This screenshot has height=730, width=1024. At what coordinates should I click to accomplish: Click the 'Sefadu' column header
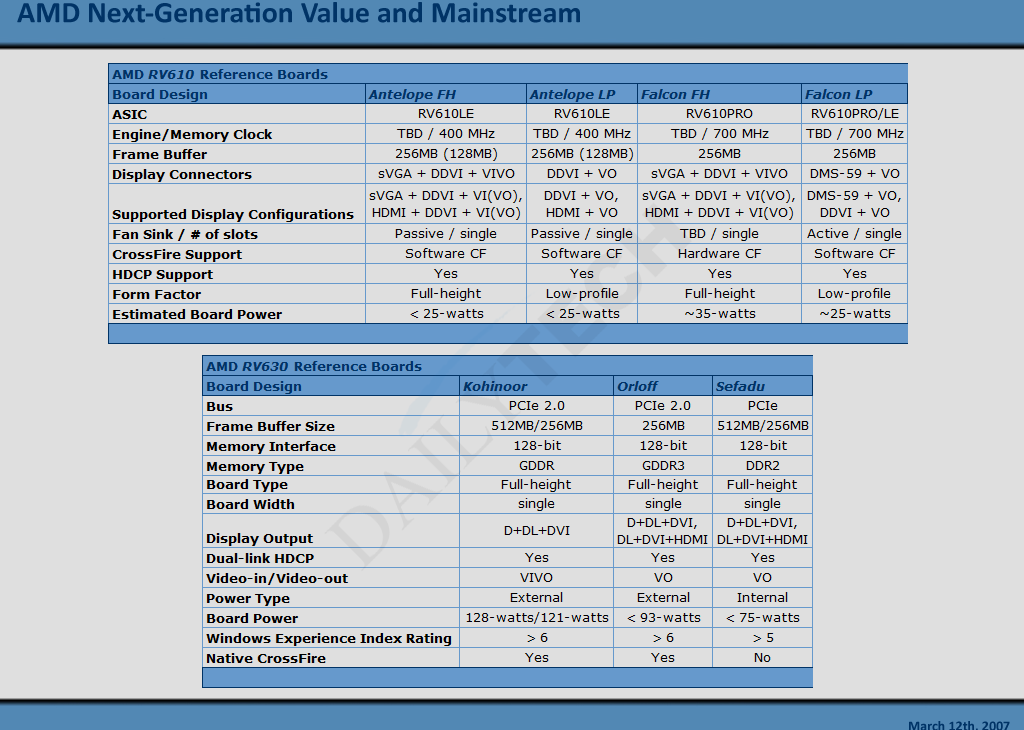tap(738, 386)
